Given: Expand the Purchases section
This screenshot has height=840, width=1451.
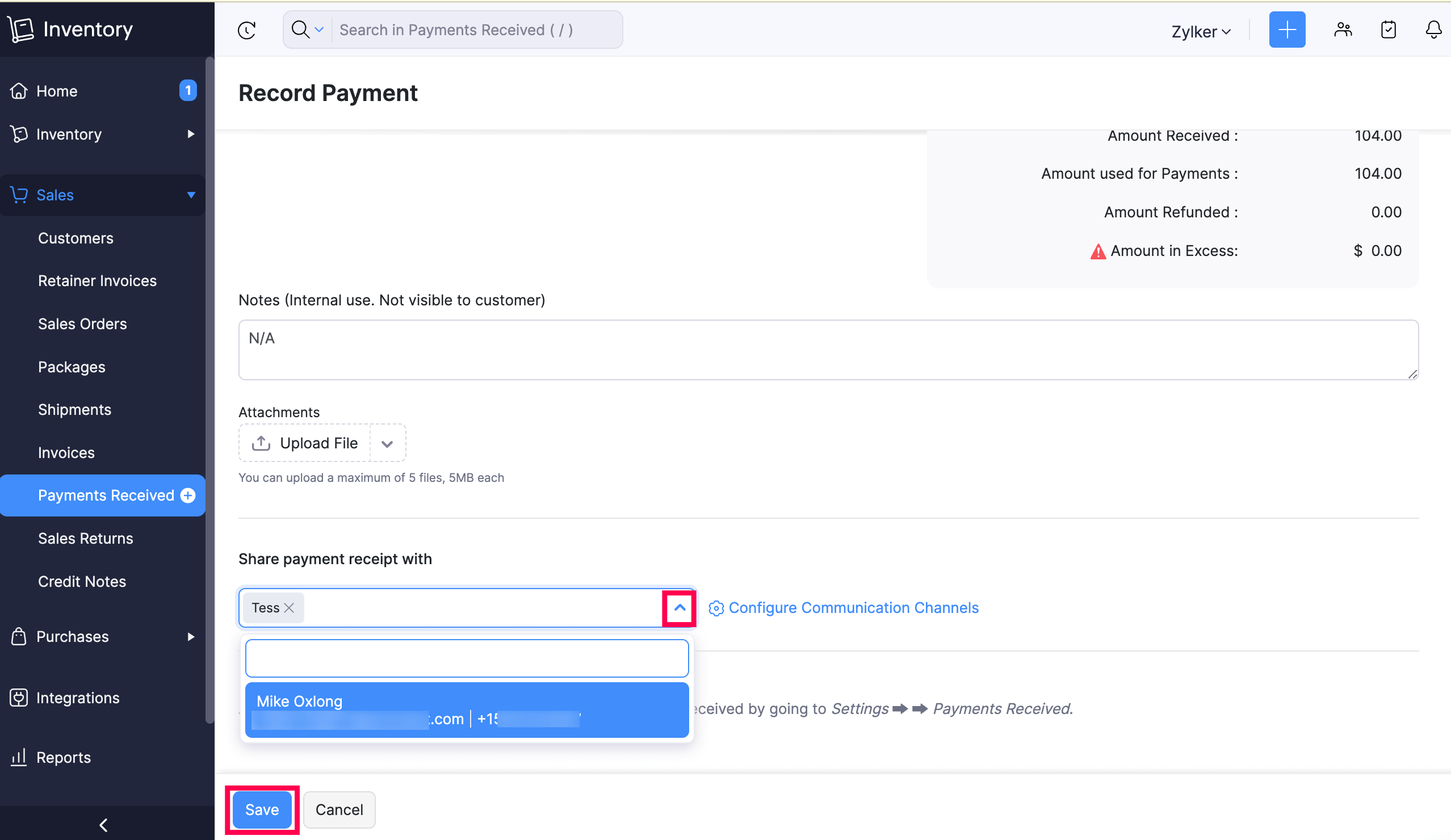Looking at the screenshot, I should click(x=191, y=636).
